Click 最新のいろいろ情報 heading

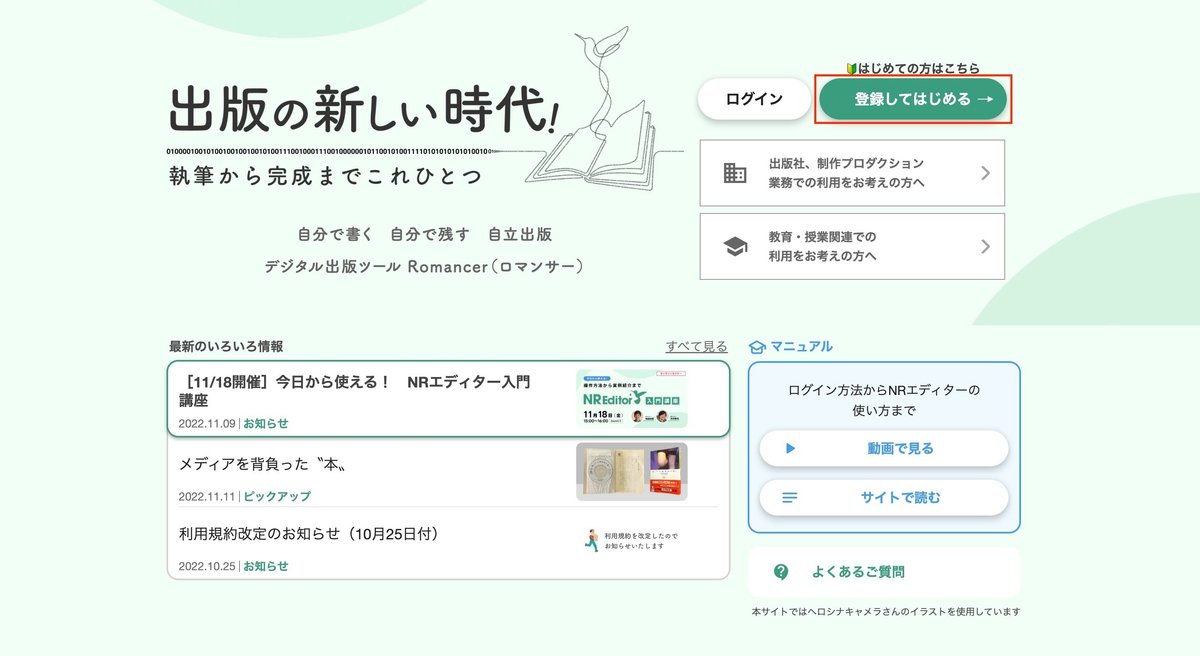click(x=226, y=346)
